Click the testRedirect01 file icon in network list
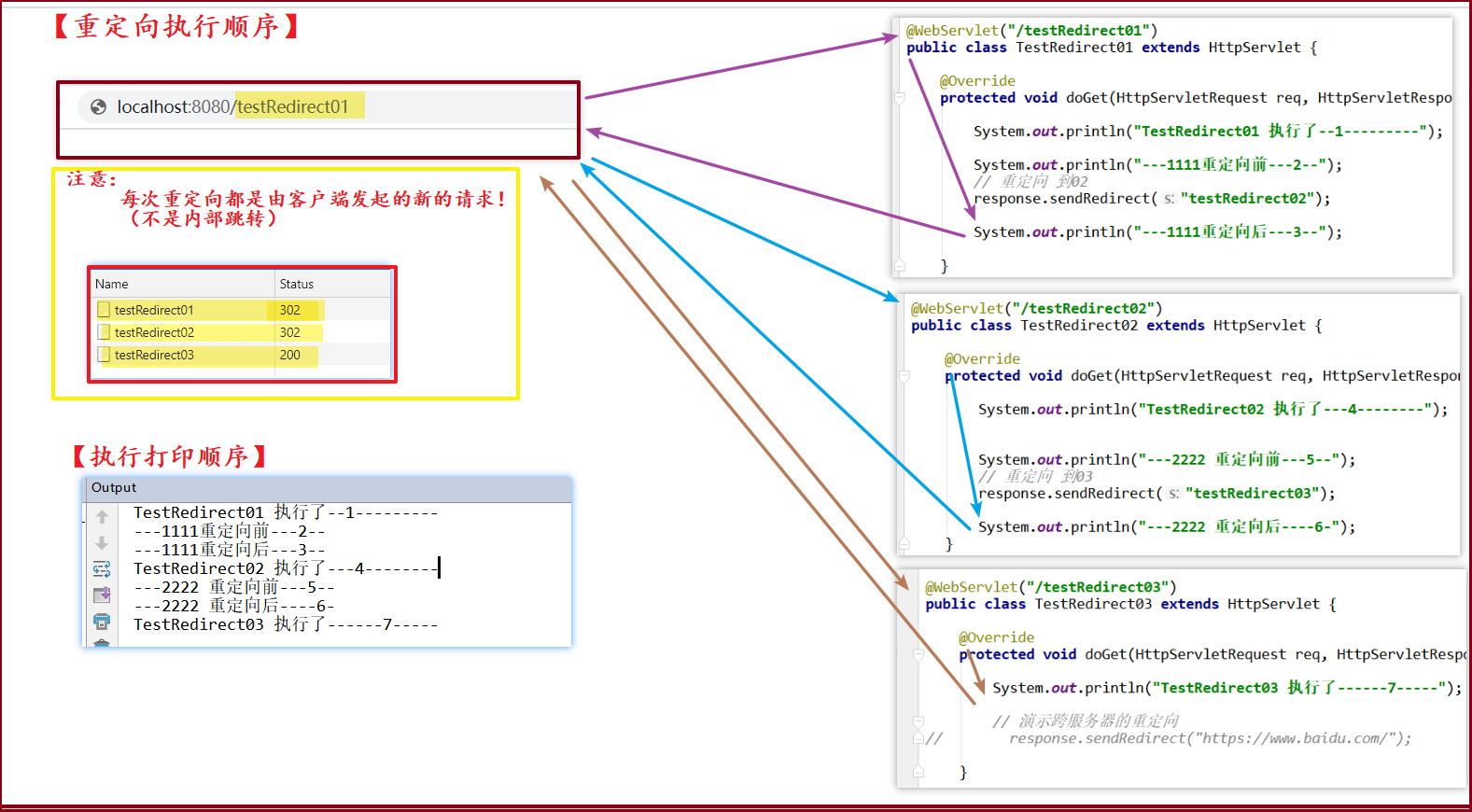 (104, 310)
